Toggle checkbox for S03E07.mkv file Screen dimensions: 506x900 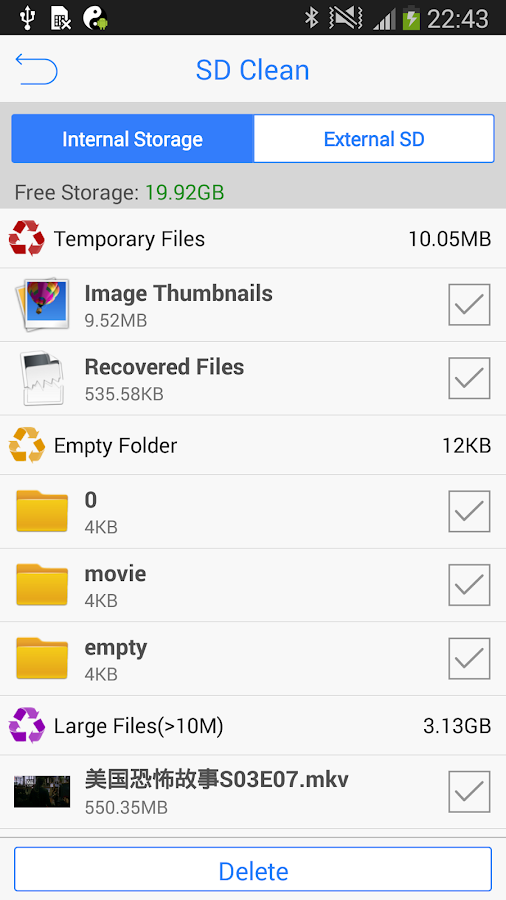[469, 792]
